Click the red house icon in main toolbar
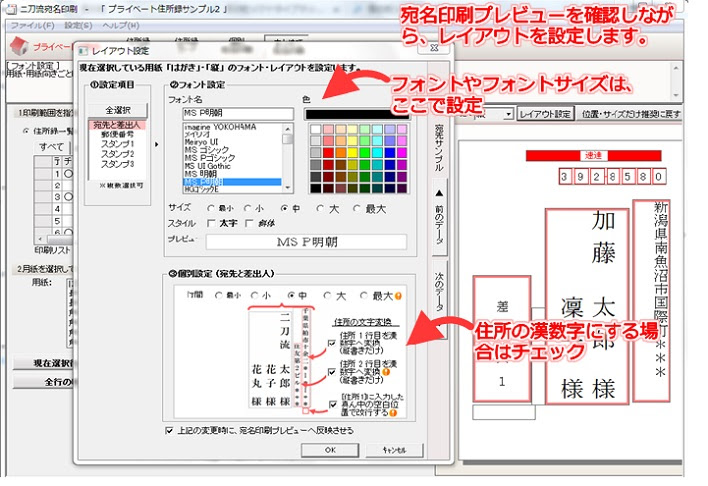 pyautogui.click(x=19, y=45)
